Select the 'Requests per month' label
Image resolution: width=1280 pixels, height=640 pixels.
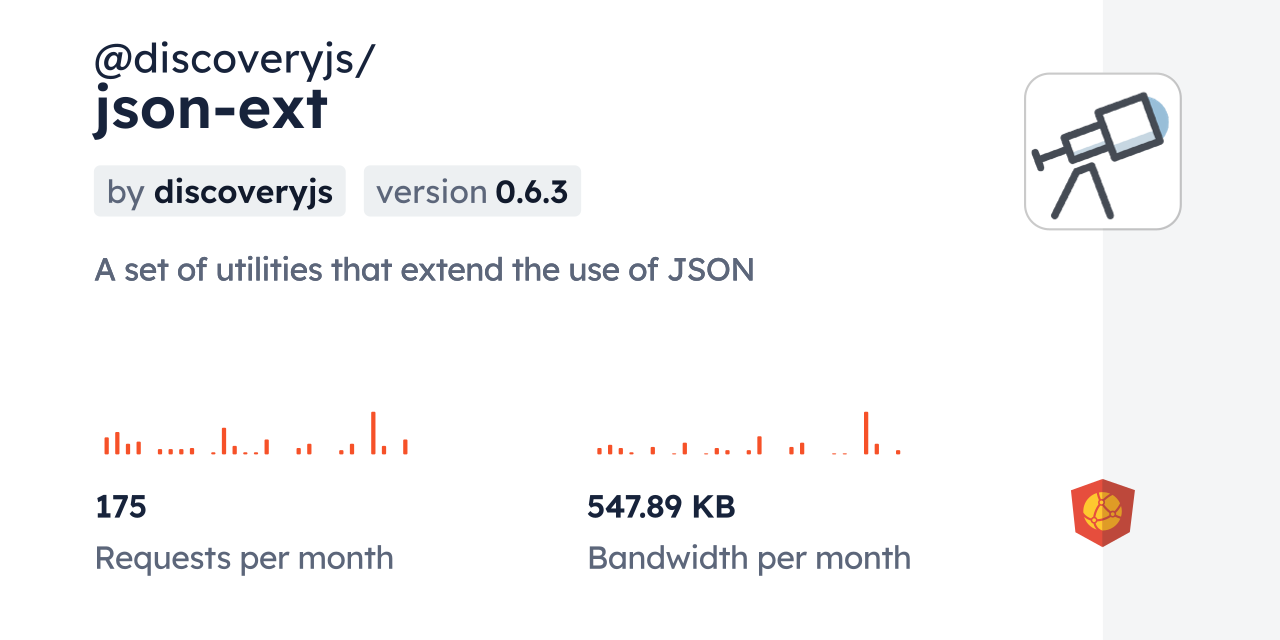click(244, 558)
